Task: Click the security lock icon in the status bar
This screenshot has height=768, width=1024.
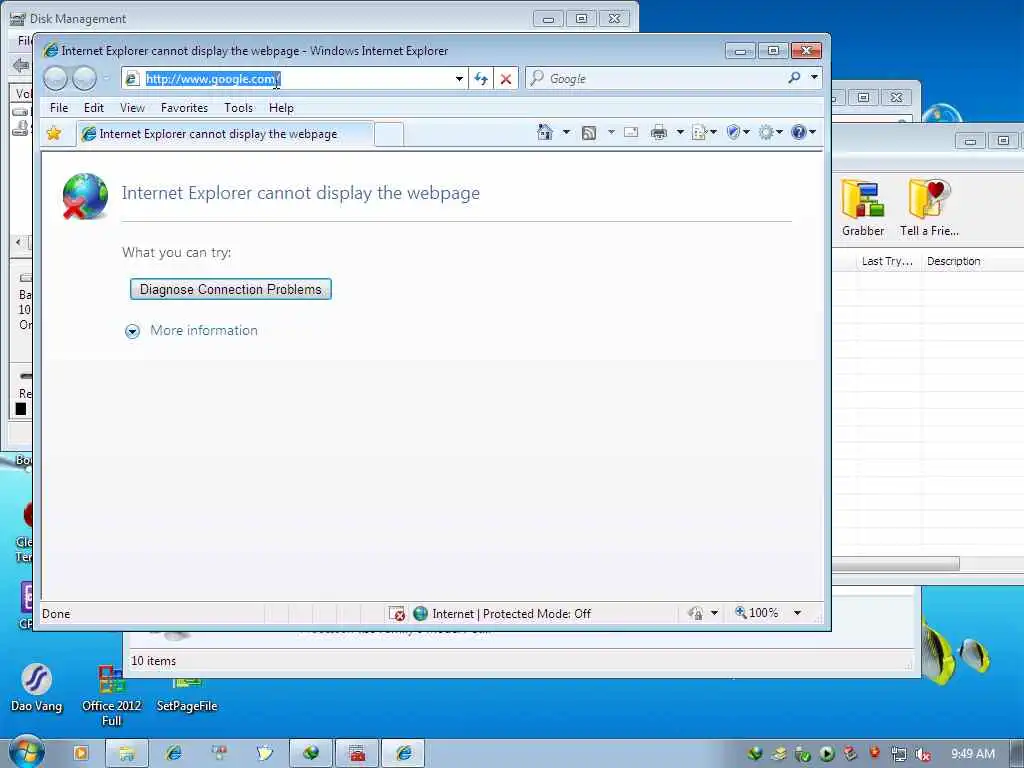Action: (696, 613)
